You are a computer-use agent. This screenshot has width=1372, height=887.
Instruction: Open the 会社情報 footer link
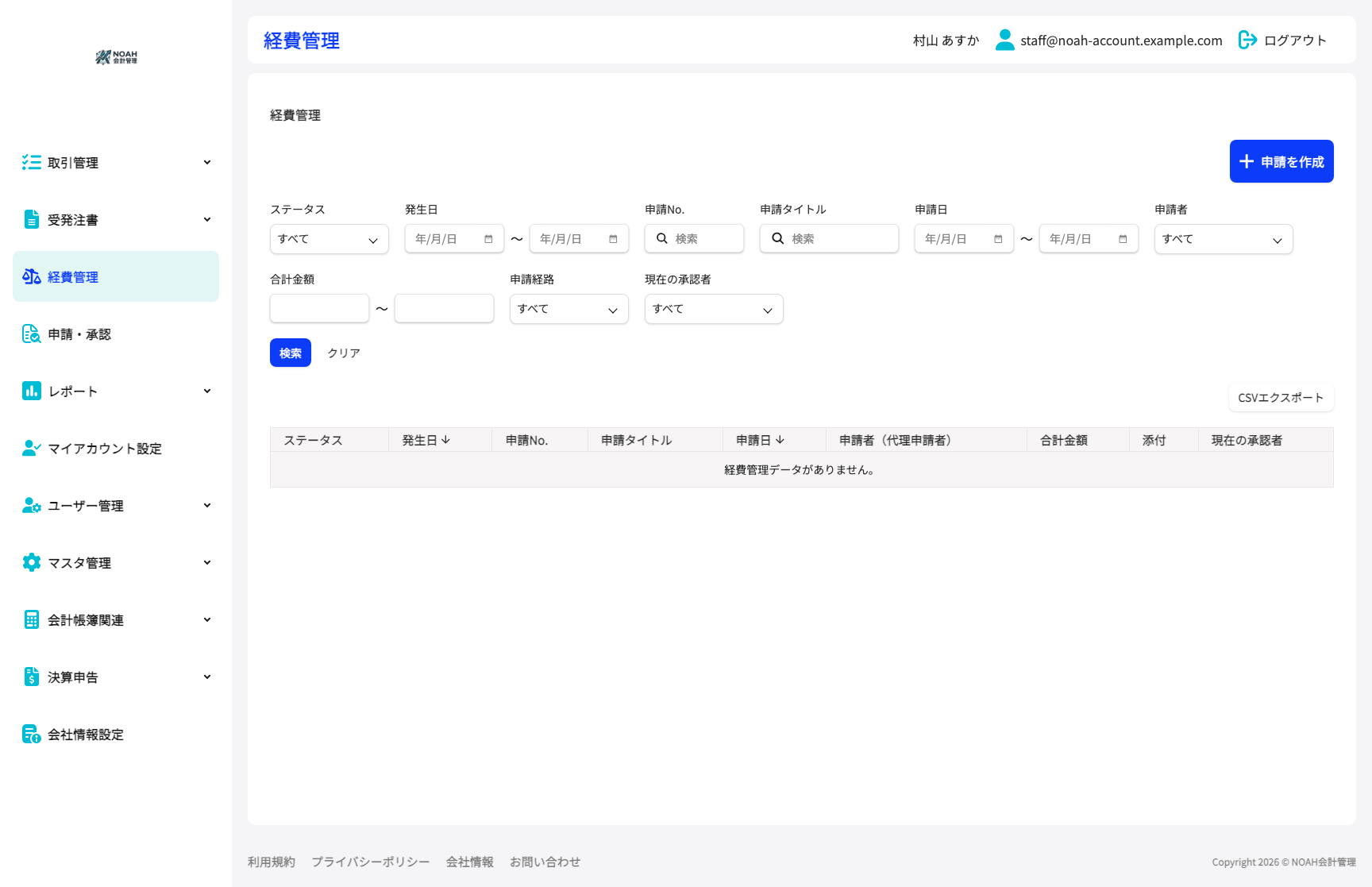click(470, 862)
